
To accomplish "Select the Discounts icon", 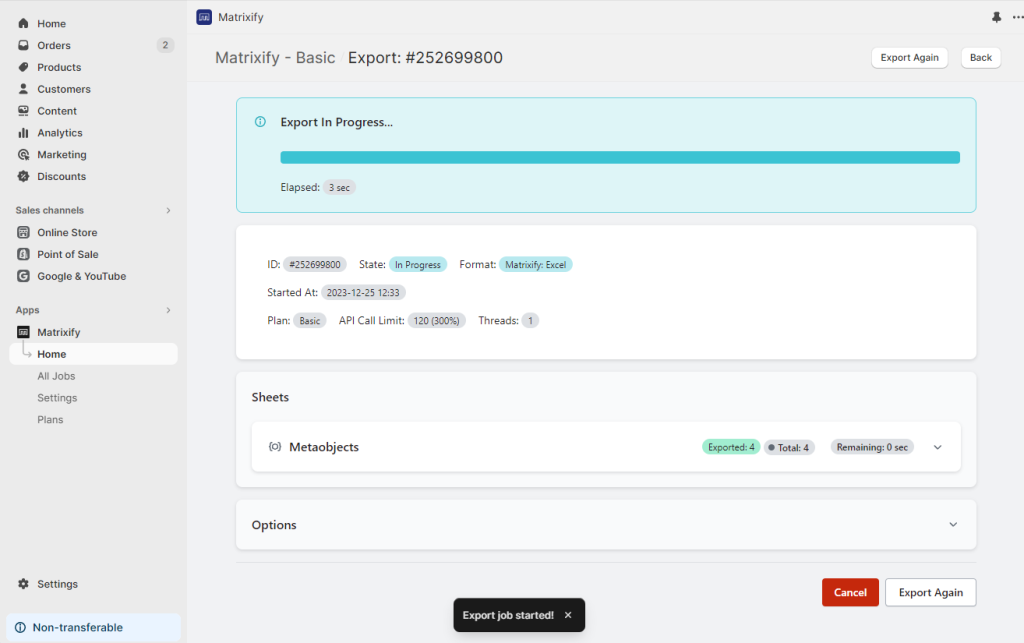I will point(22,176).
